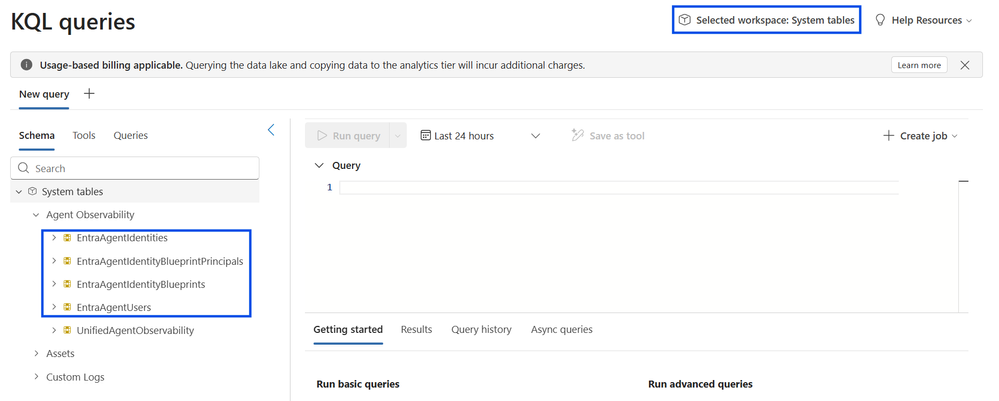999x401 pixels.
Task: Collapse the System tables tree node
Action: pyautogui.click(x=19, y=192)
